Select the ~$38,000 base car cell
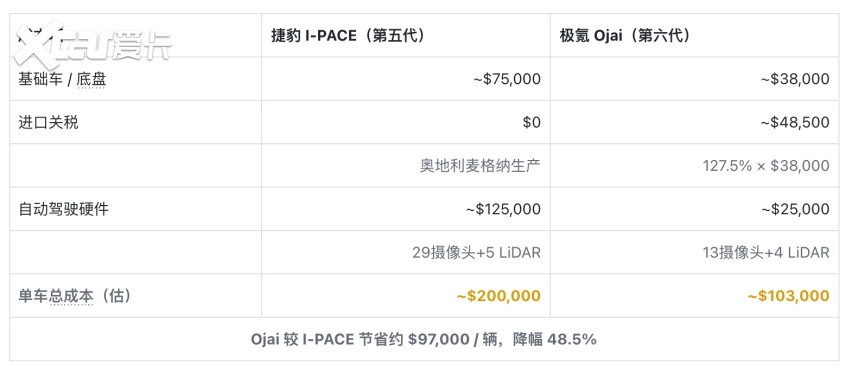The height and width of the screenshot is (371, 852). 795,79
